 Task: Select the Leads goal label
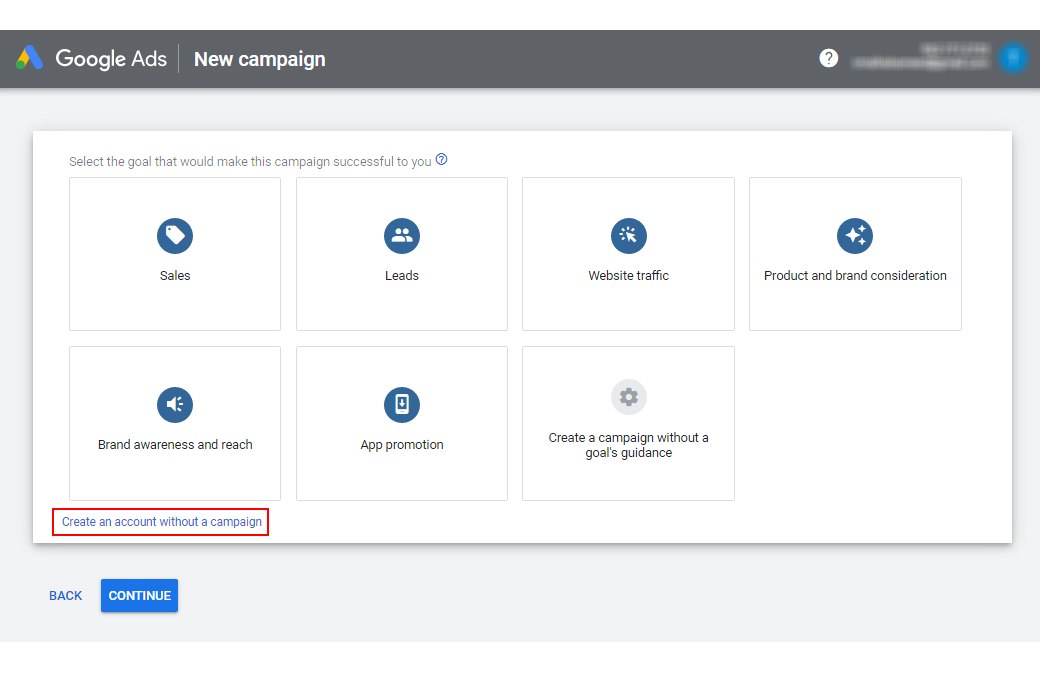pos(402,276)
